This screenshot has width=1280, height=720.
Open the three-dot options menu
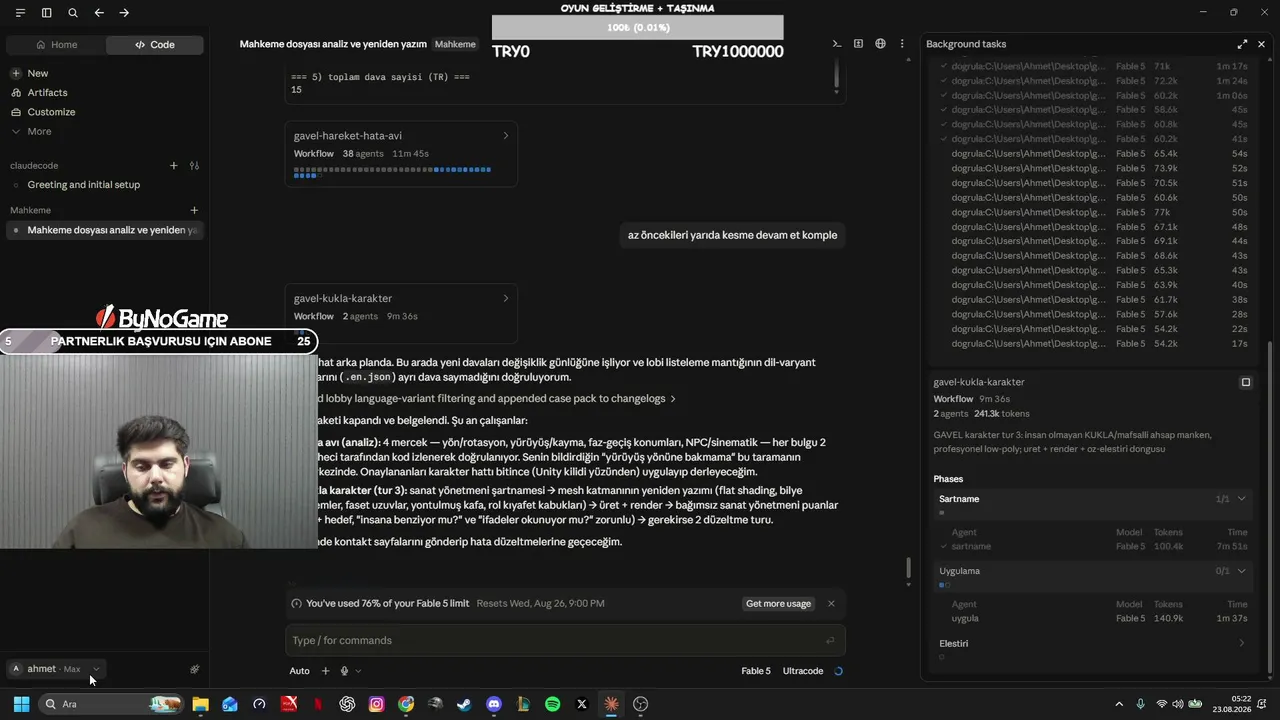902,44
